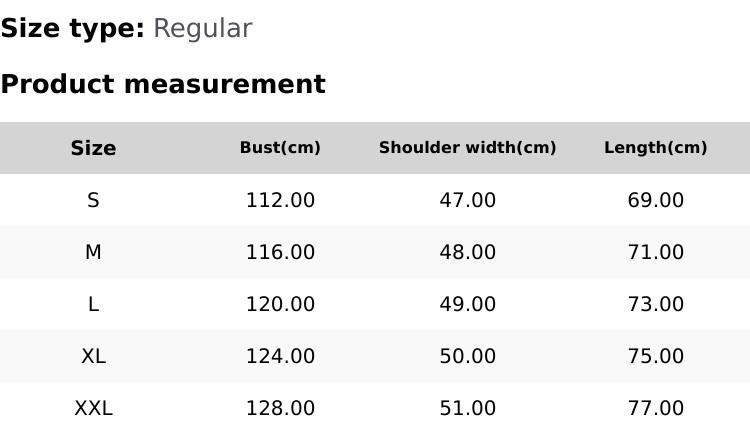
Task: Click the 48.00 shoulder width value
Action: point(467,252)
